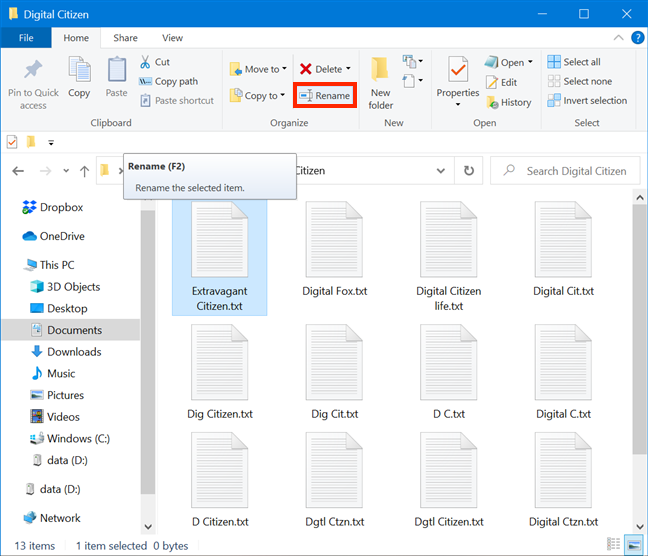Select This PC in navigation pane

coord(50,265)
